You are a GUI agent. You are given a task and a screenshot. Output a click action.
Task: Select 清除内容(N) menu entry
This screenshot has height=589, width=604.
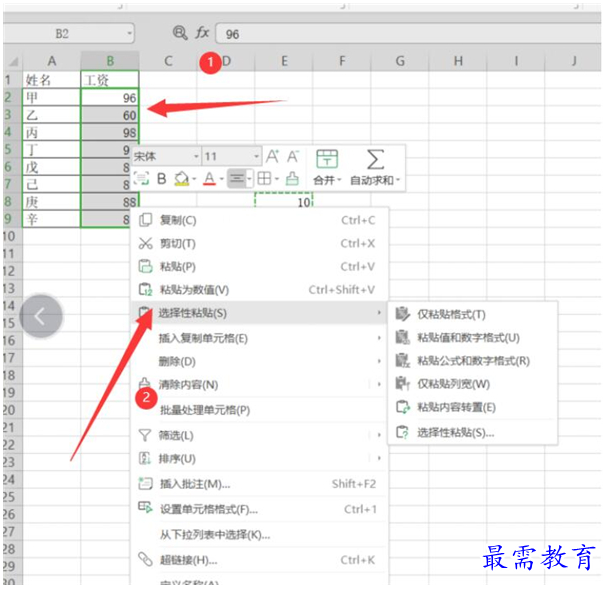pyautogui.click(x=259, y=384)
